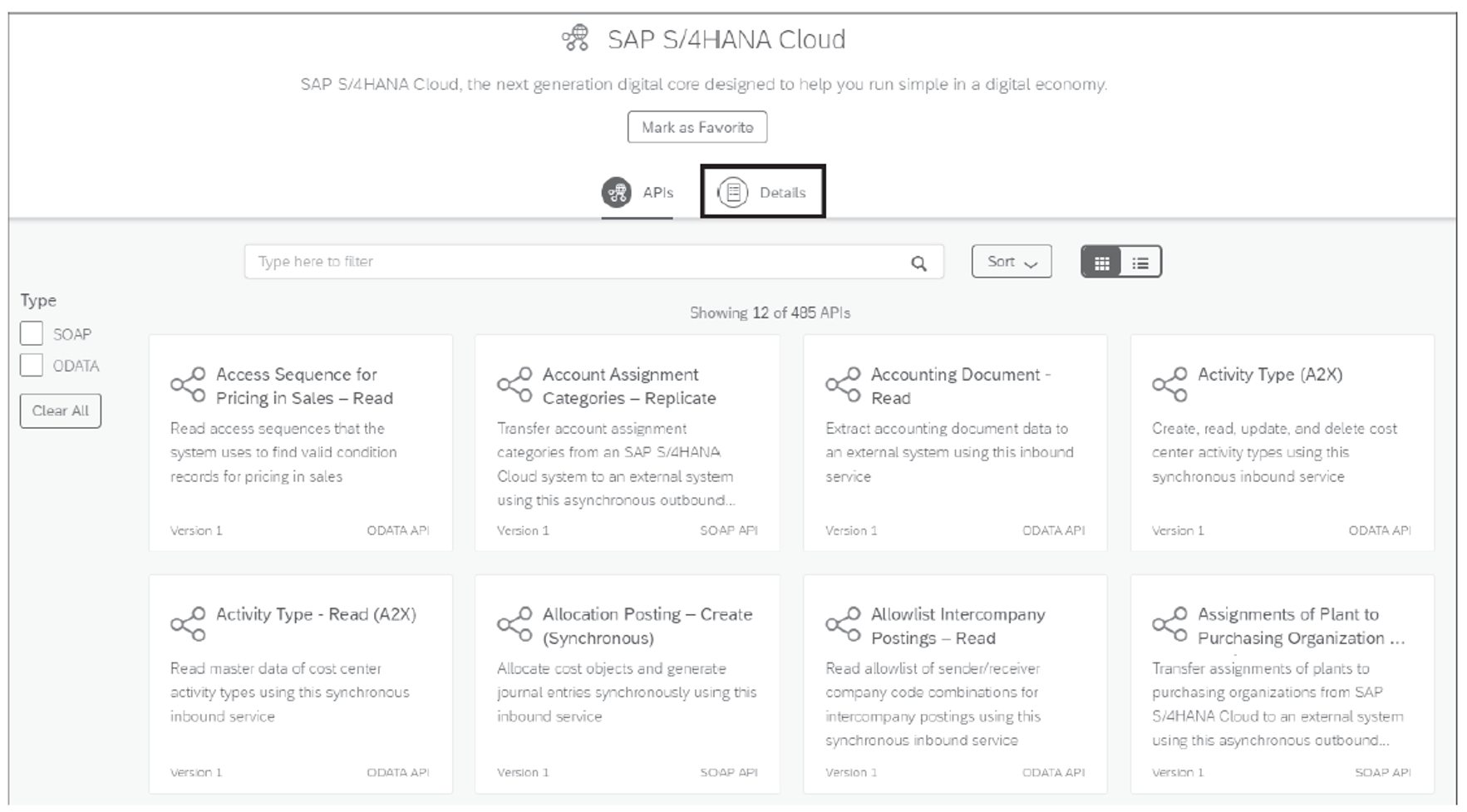Click the Mark as Favorite button
The image size is (1467, 812).
(697, 127)
